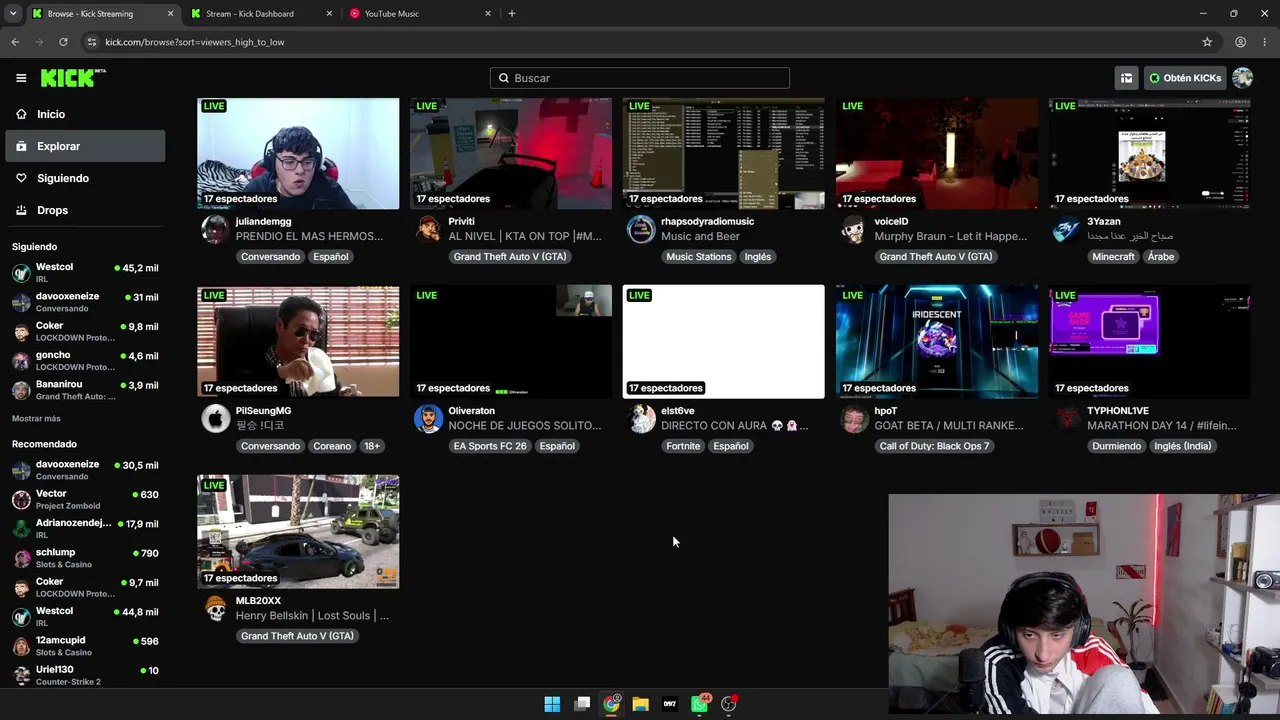This screenshot has width=1280, height=720.
Task: Open hpoT Black Ops 7 stream thumbnail
Action: pyautogui.click(x=937, y=342)
